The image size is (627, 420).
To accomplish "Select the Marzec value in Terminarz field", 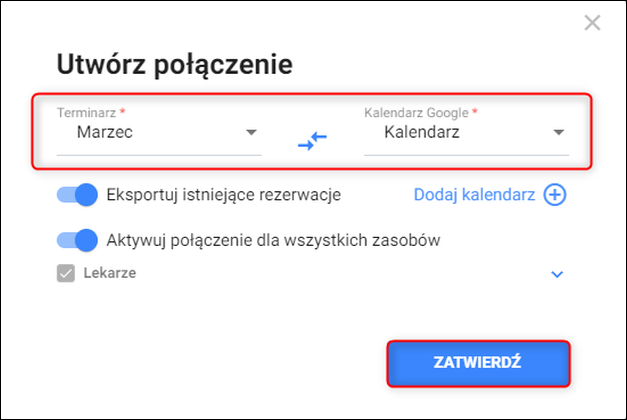I will (105, 132).
